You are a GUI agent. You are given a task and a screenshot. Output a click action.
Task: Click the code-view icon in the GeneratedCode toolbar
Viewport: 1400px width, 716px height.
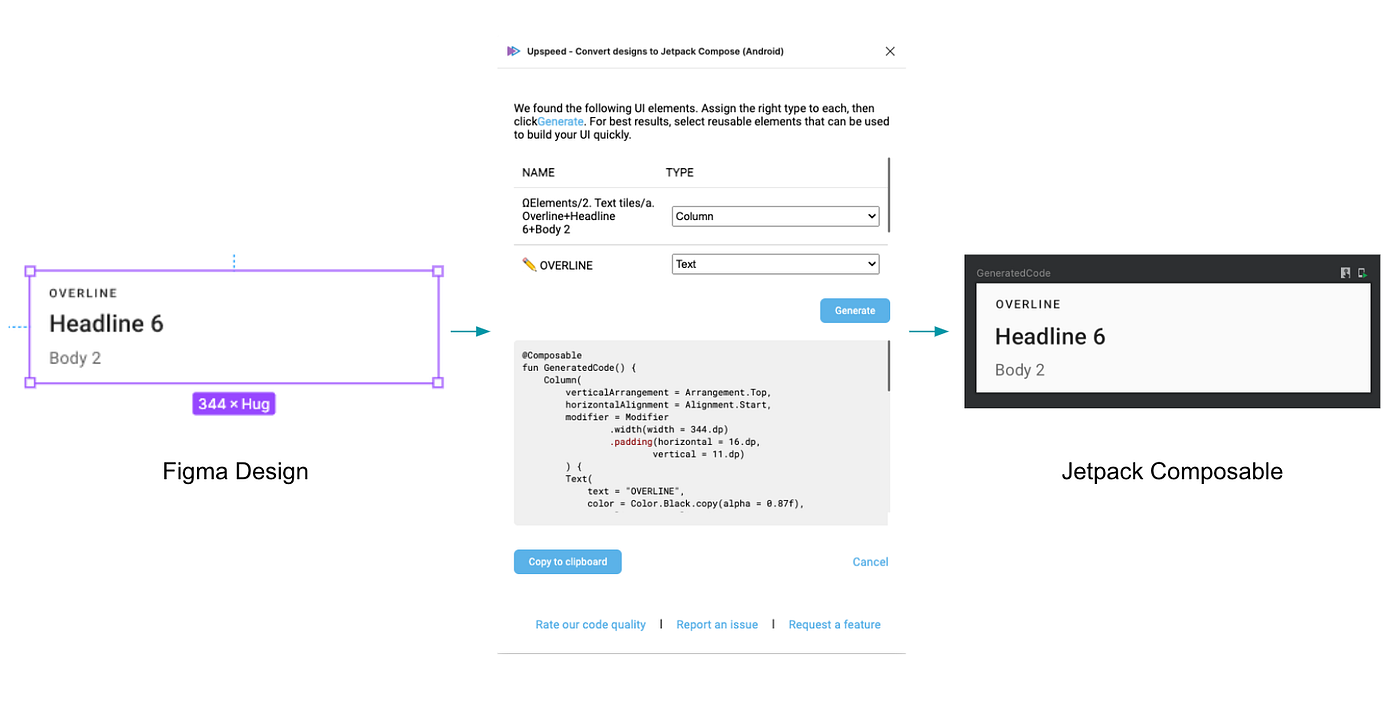1345,272
